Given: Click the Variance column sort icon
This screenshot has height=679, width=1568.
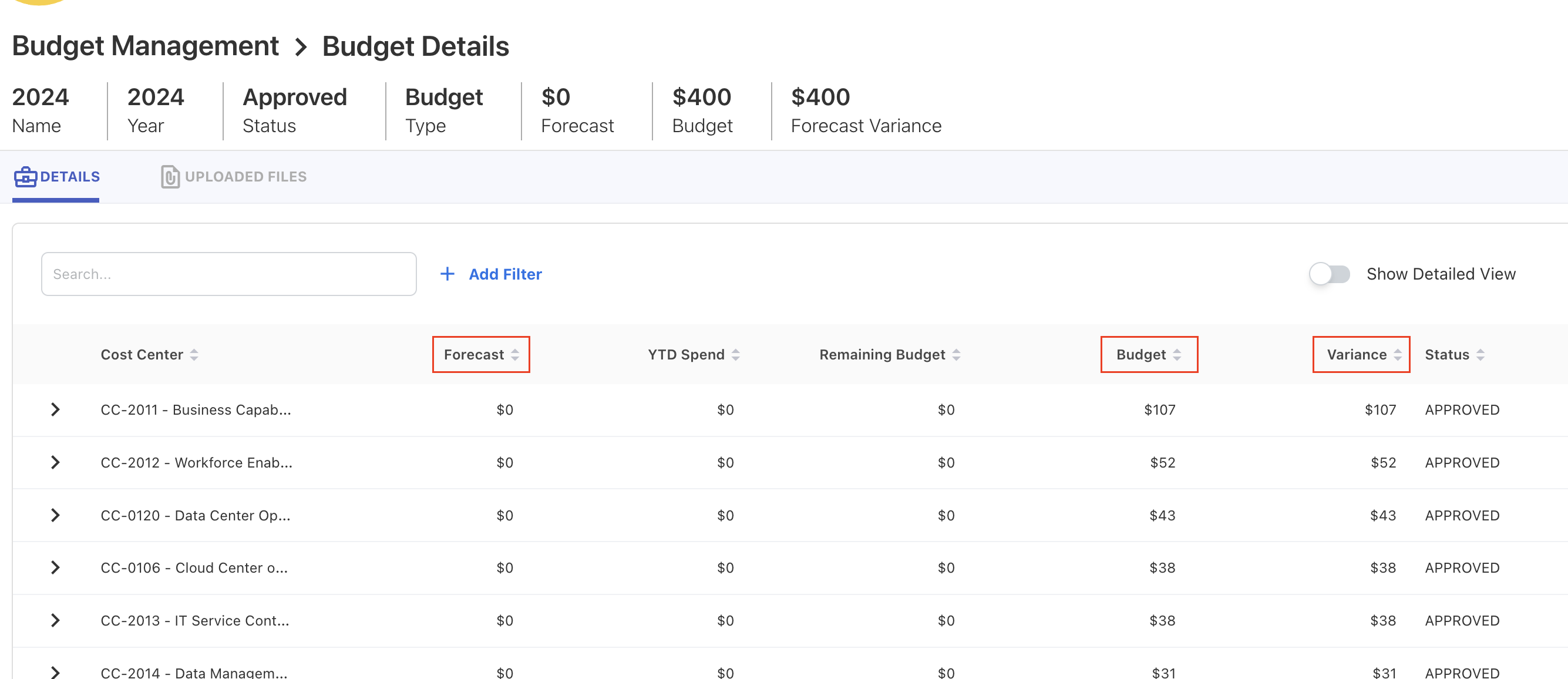Looking at the screenshot, I should (1398, 354).
